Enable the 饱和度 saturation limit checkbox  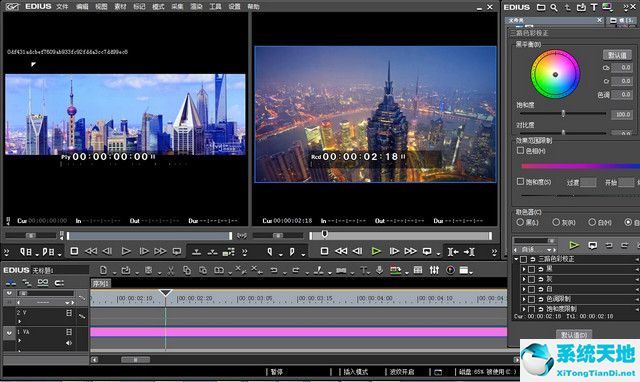point(520,182)
